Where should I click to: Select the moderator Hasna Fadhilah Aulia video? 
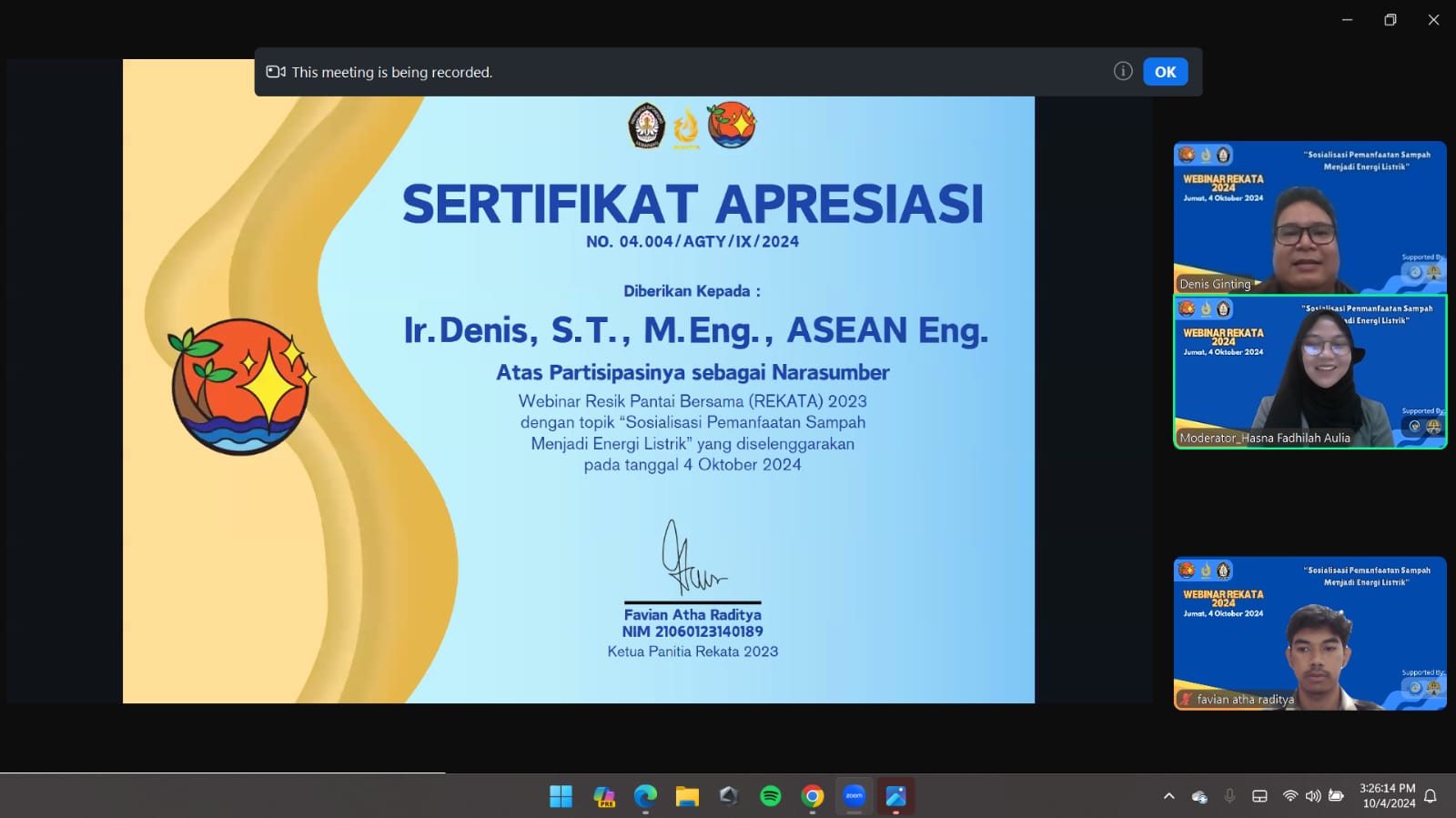click(x=1309, y=371)
